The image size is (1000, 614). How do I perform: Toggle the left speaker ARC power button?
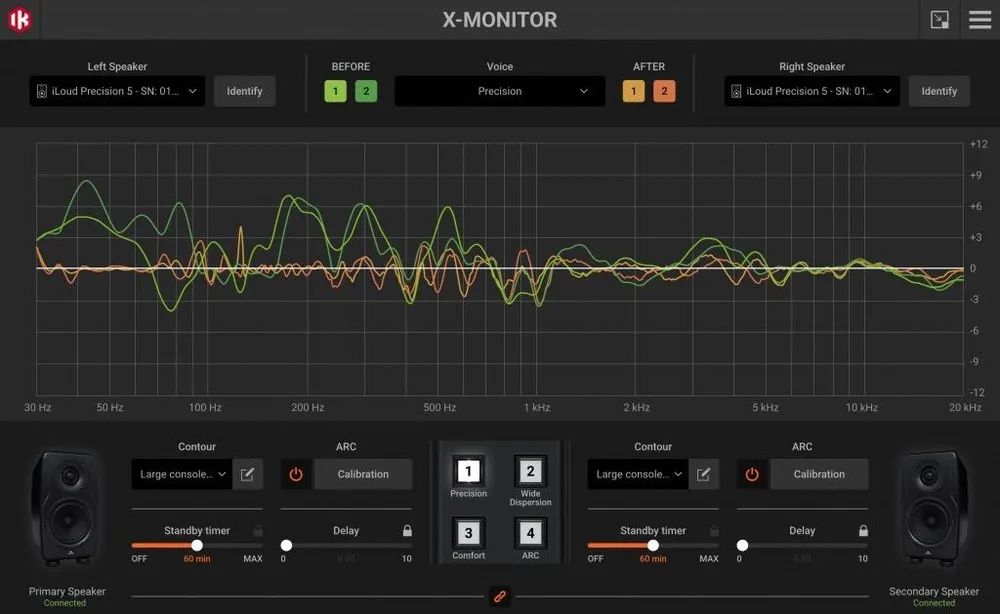[296, 474]
